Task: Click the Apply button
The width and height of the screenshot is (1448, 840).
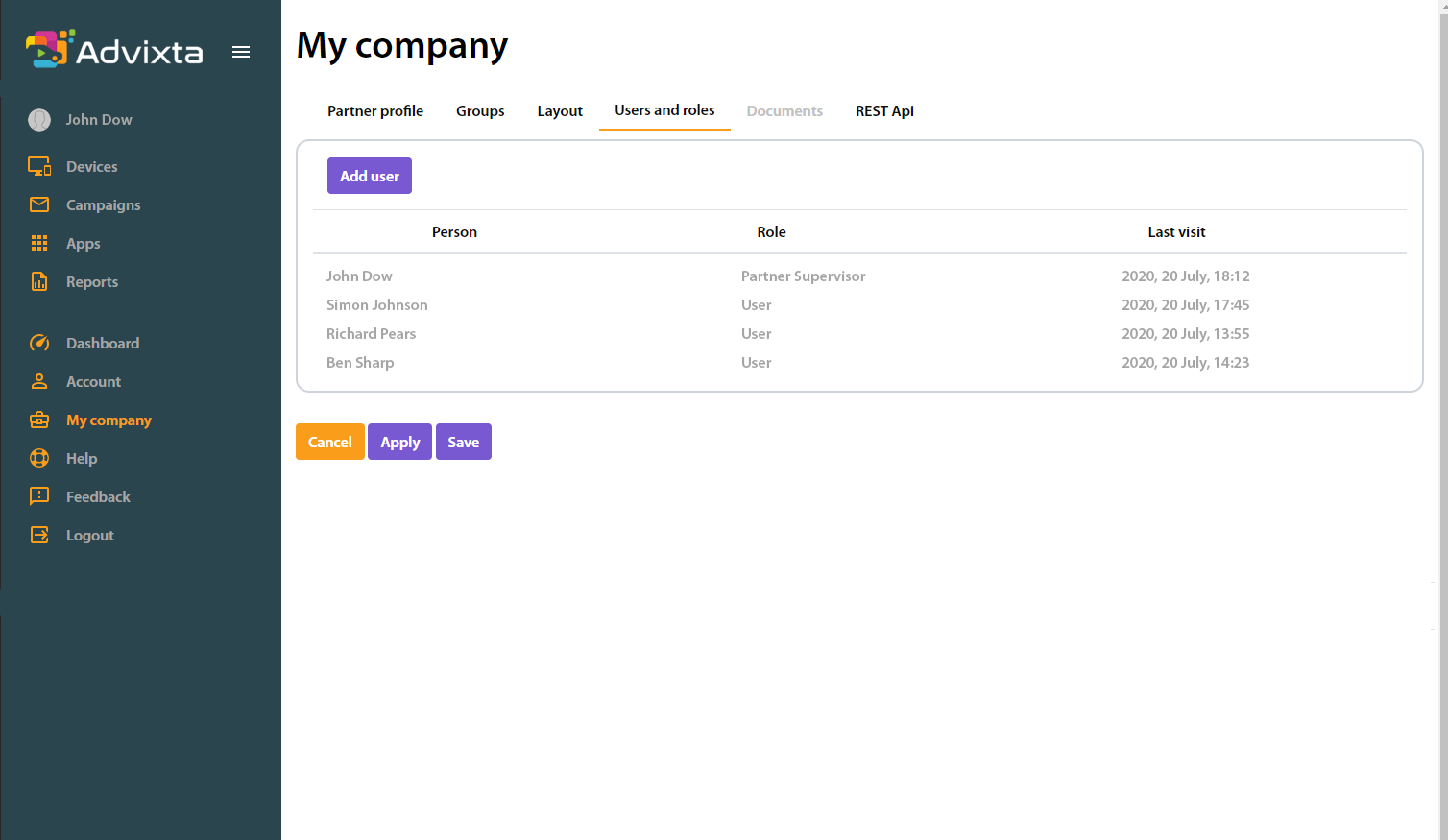Action: pyautogui.click(x=400, y=442)
